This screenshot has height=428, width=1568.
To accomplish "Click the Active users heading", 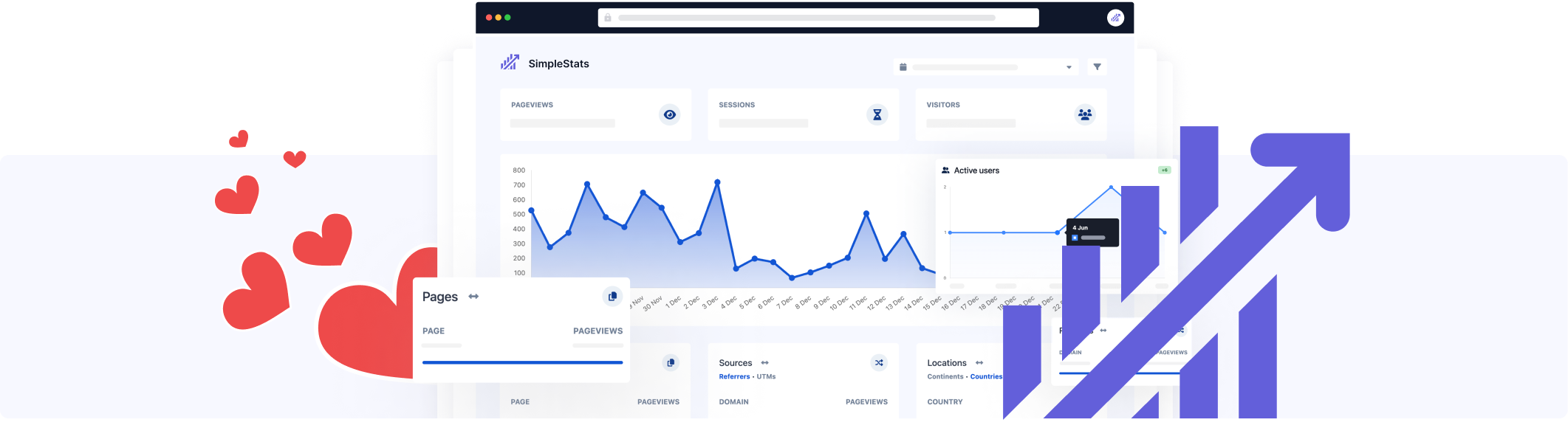I will point(976,170).
